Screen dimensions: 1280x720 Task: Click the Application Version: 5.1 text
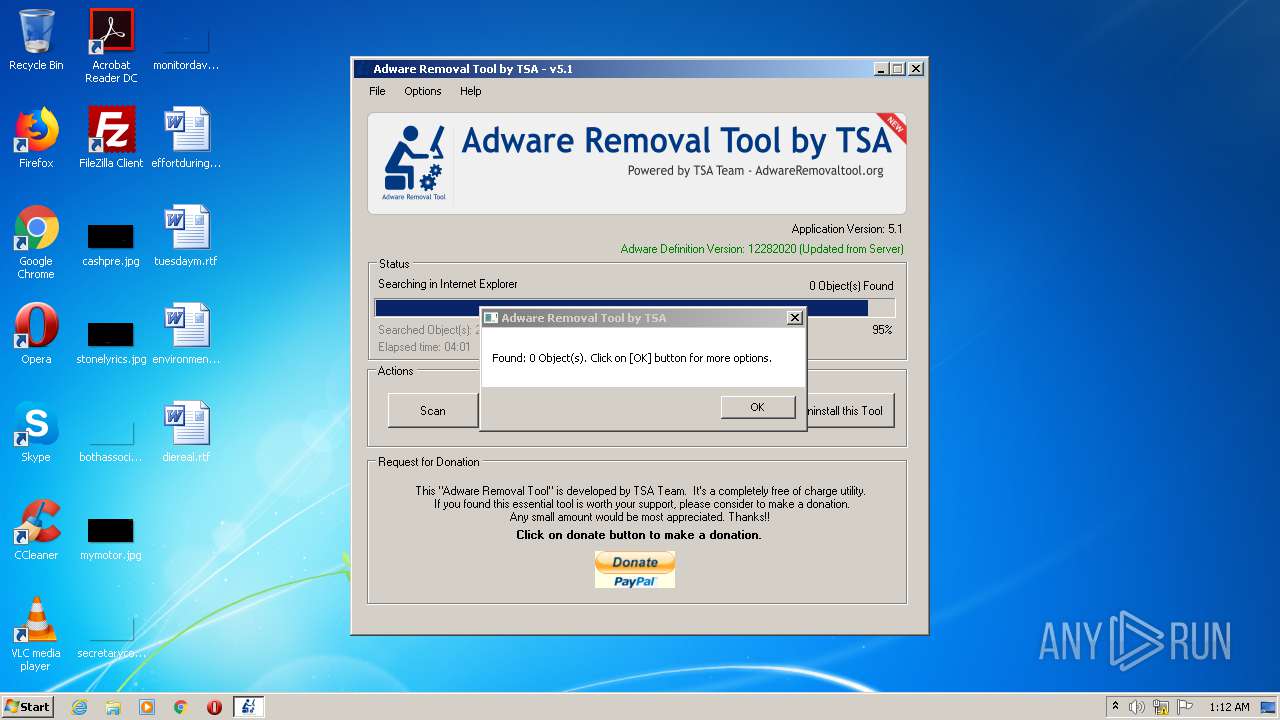846,229
